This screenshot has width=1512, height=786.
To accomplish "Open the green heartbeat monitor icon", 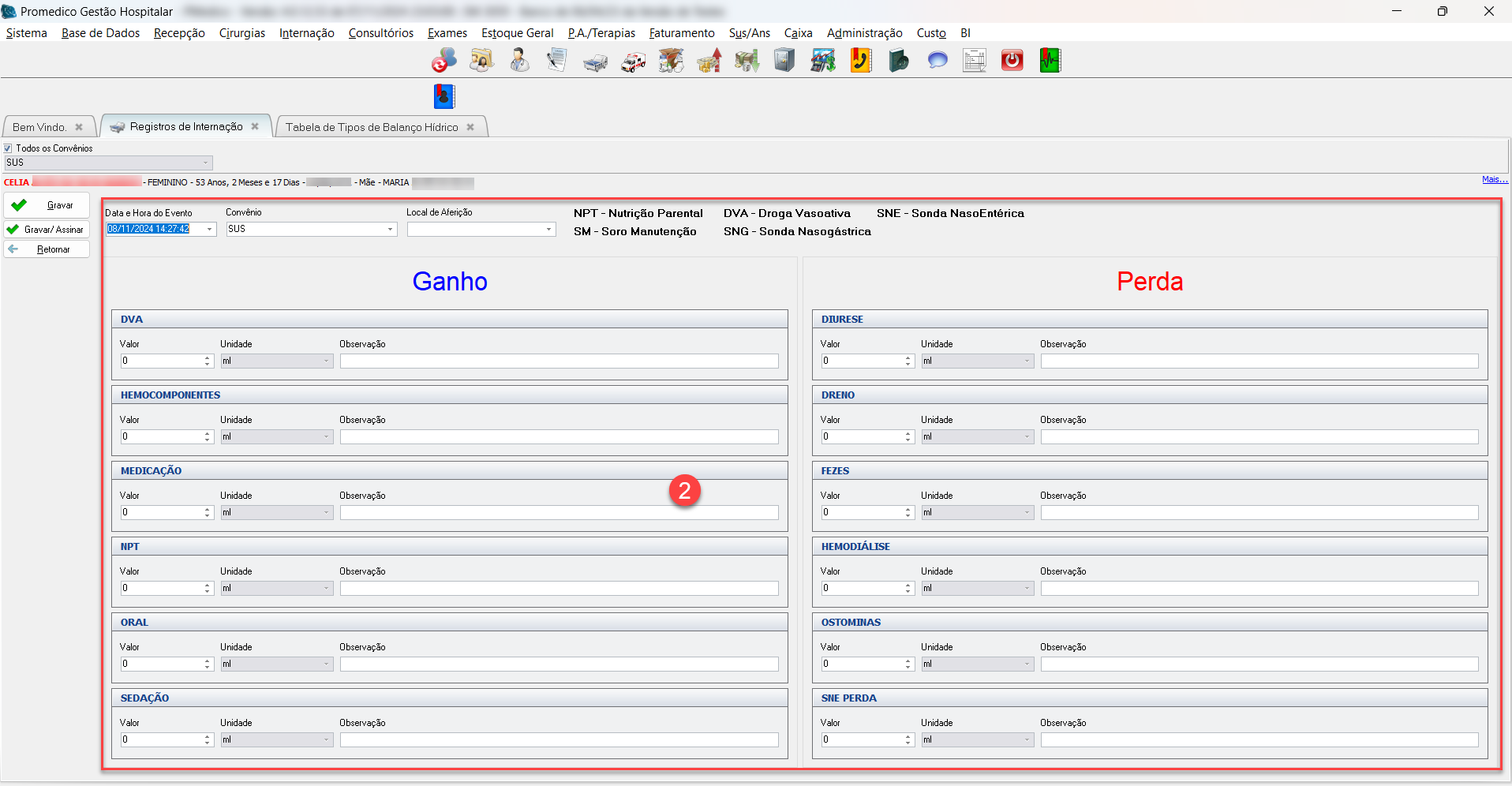I will pyautogui.click(x=1050, y=61).
